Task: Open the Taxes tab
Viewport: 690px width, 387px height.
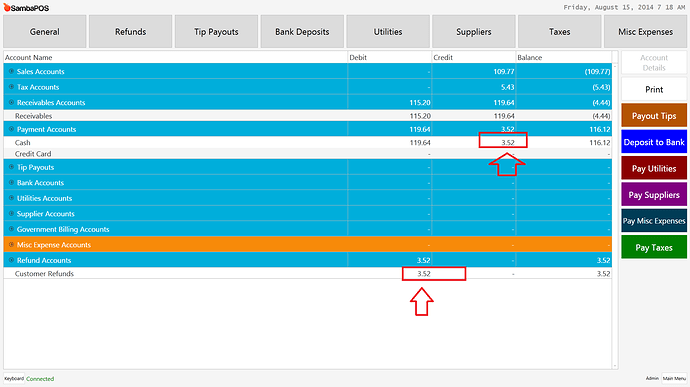Action: point(559,32)
